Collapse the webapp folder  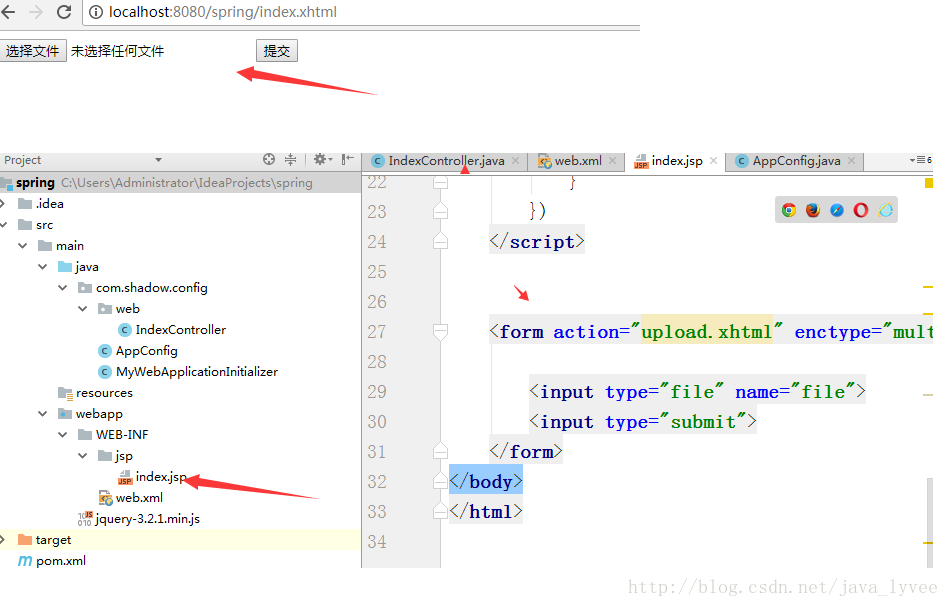(x=43, y=414)
